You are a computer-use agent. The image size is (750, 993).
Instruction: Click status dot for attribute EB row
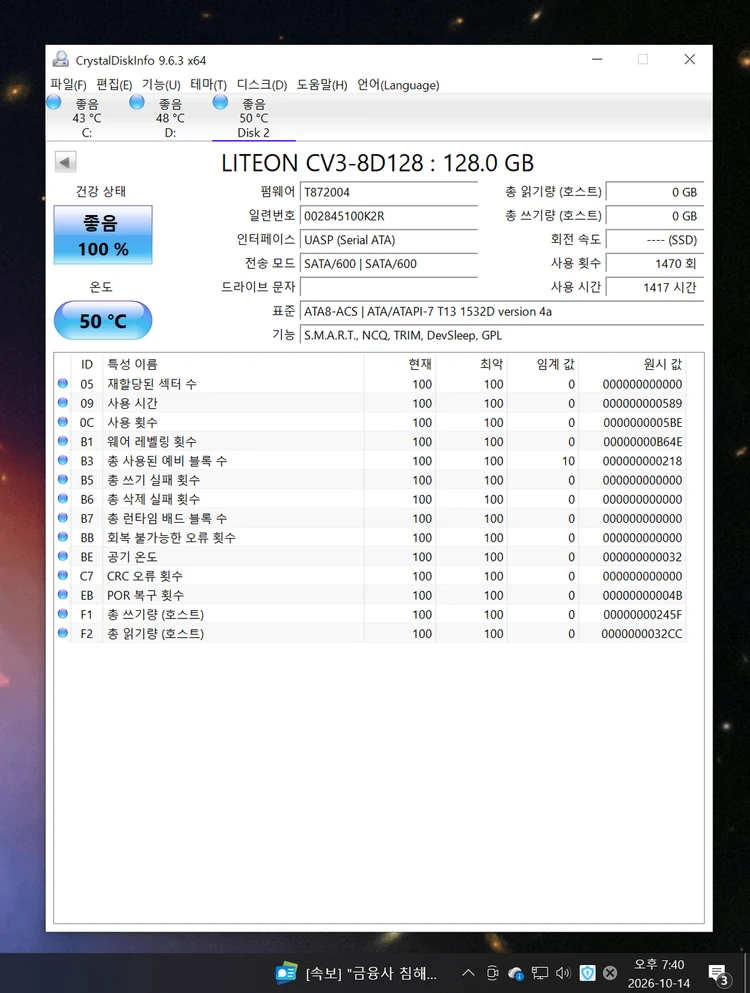[63, 595]
